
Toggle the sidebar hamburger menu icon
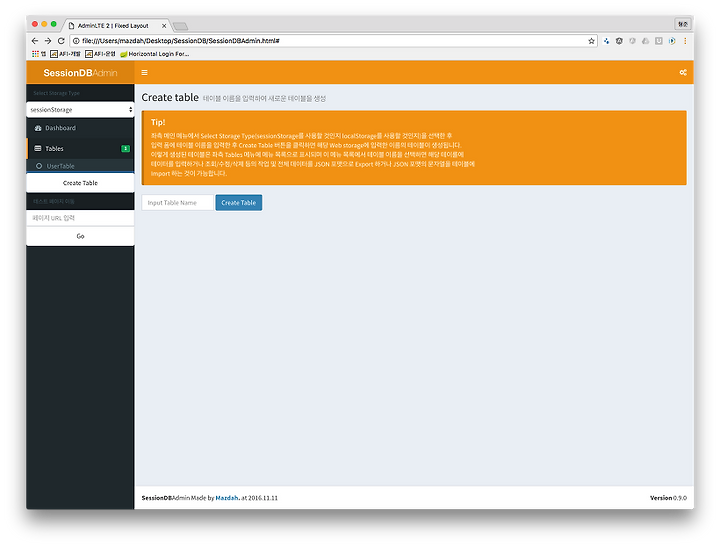pyautogui.click(x=144, y=73)
